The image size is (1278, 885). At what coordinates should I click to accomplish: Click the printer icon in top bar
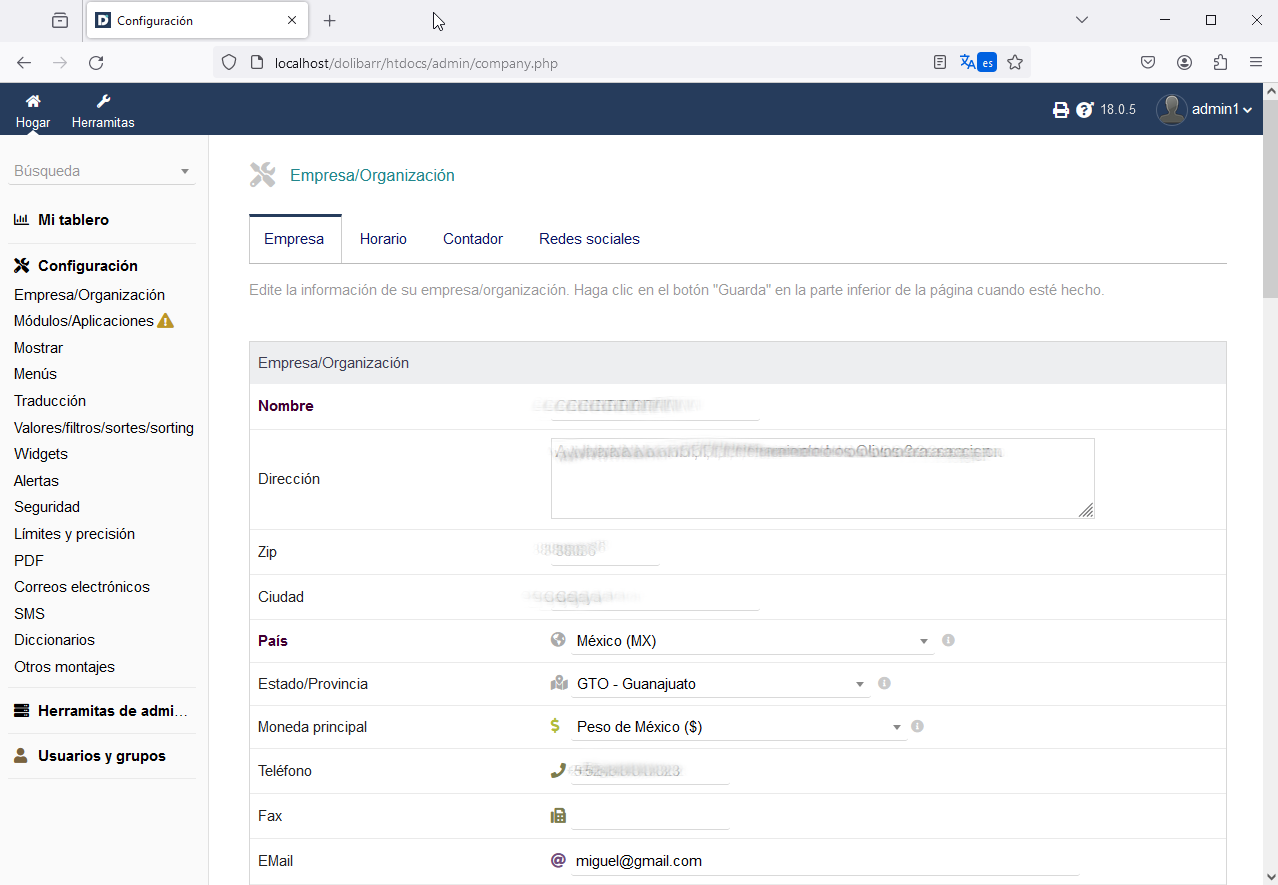point(1061,110)
